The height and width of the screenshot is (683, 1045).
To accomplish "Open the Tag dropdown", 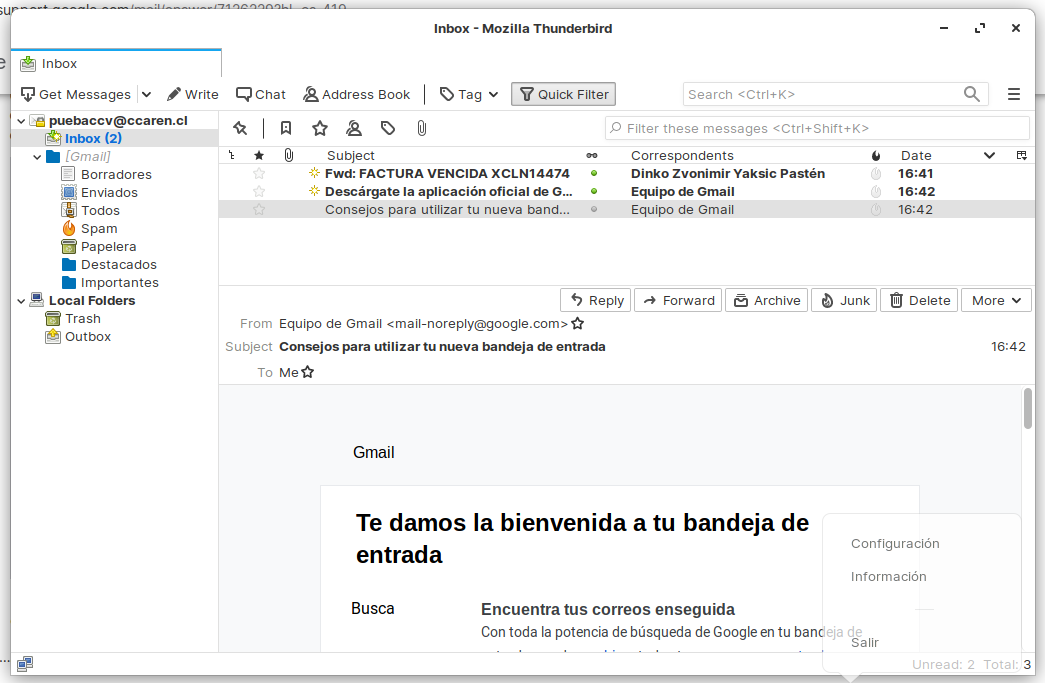I will (x=469, y=95).
